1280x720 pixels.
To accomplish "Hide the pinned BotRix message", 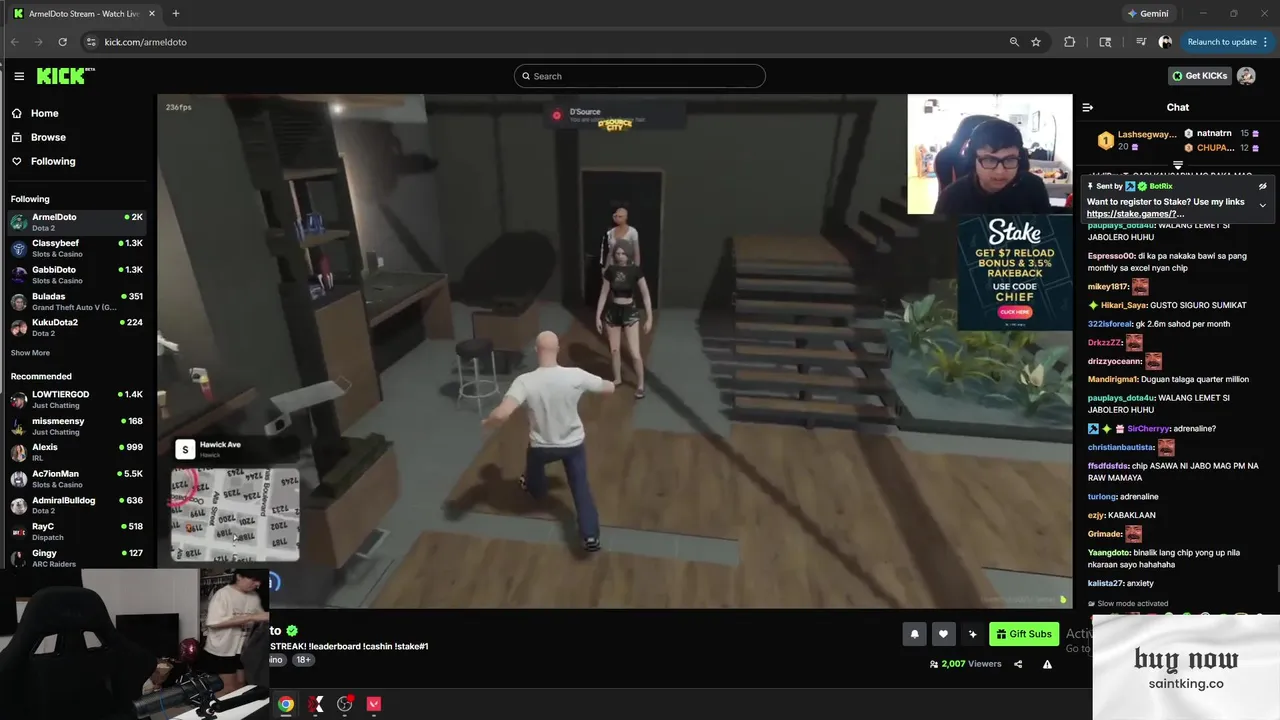I will tap(1262, 186).
